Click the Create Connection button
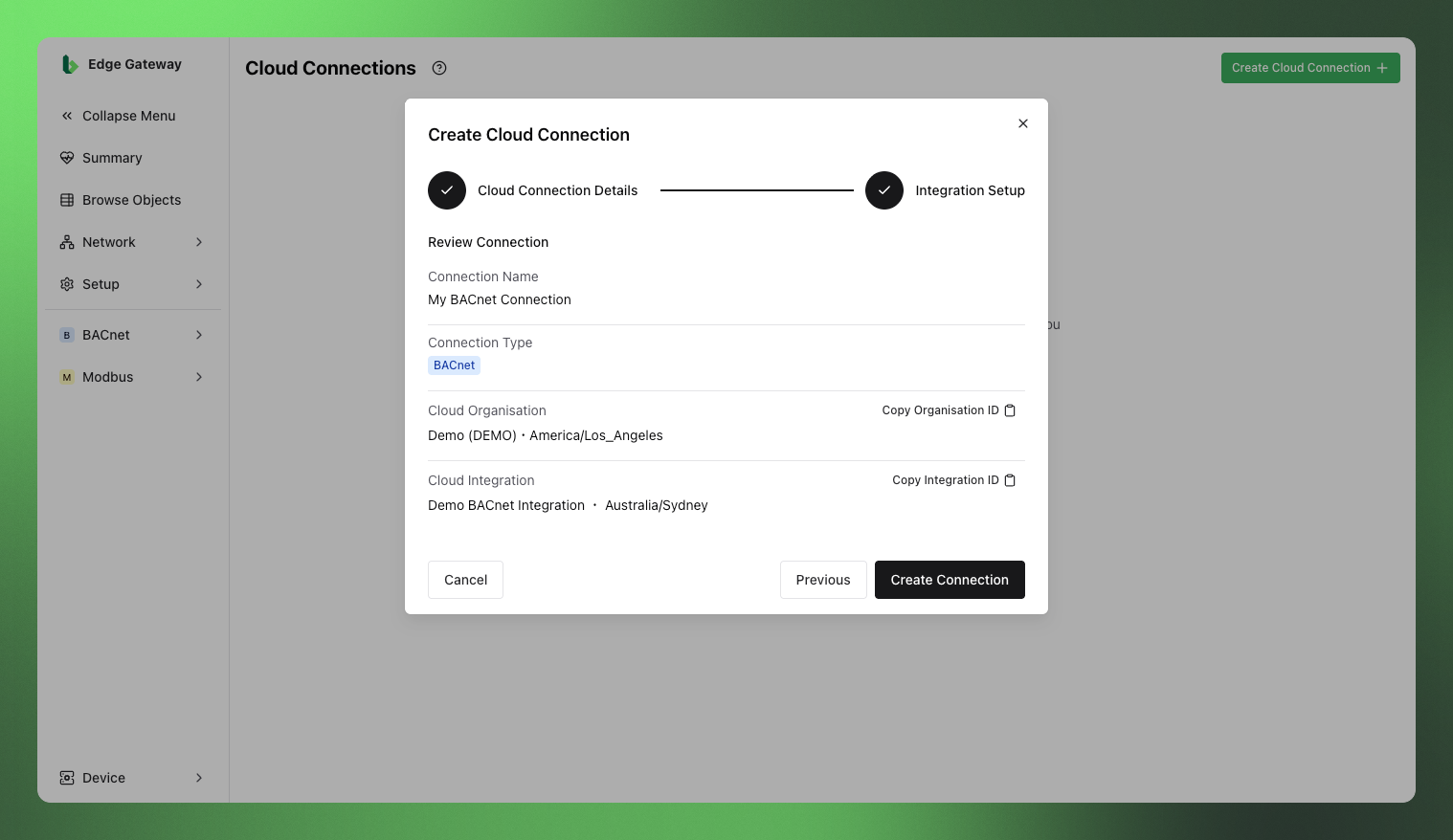 [950, 580]
